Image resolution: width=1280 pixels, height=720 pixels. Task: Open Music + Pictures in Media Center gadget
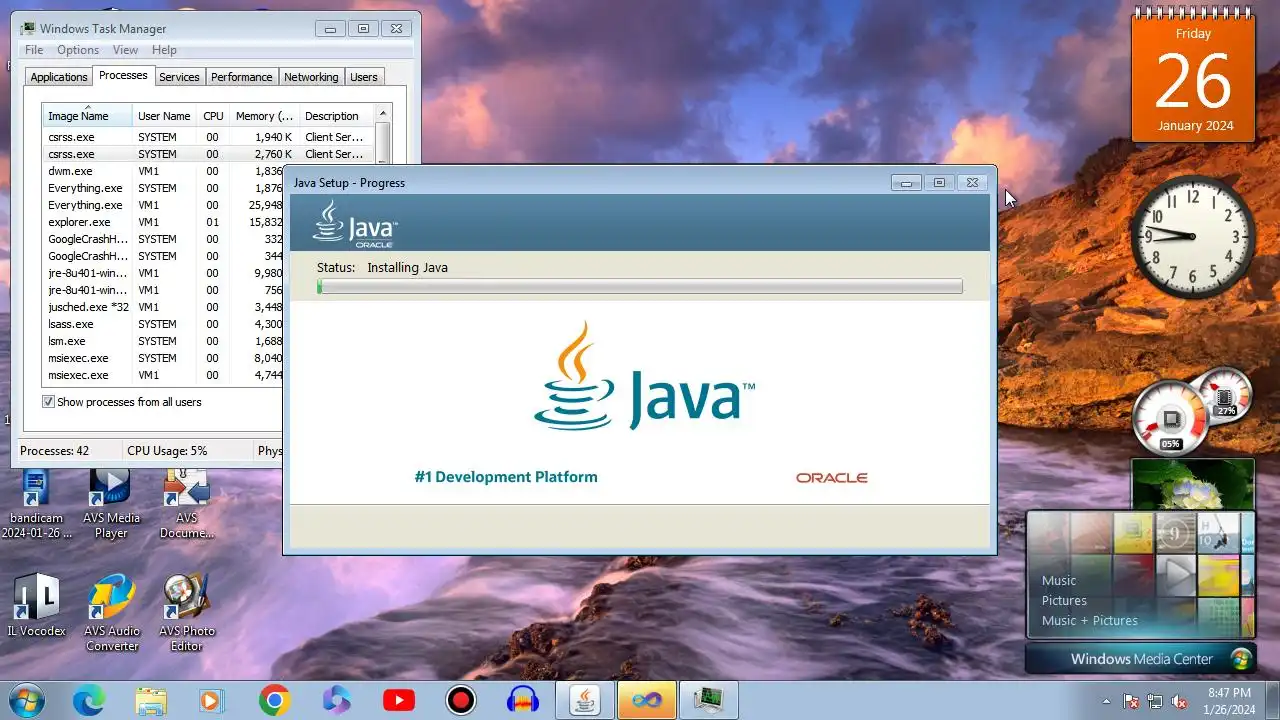point(1090,620)
